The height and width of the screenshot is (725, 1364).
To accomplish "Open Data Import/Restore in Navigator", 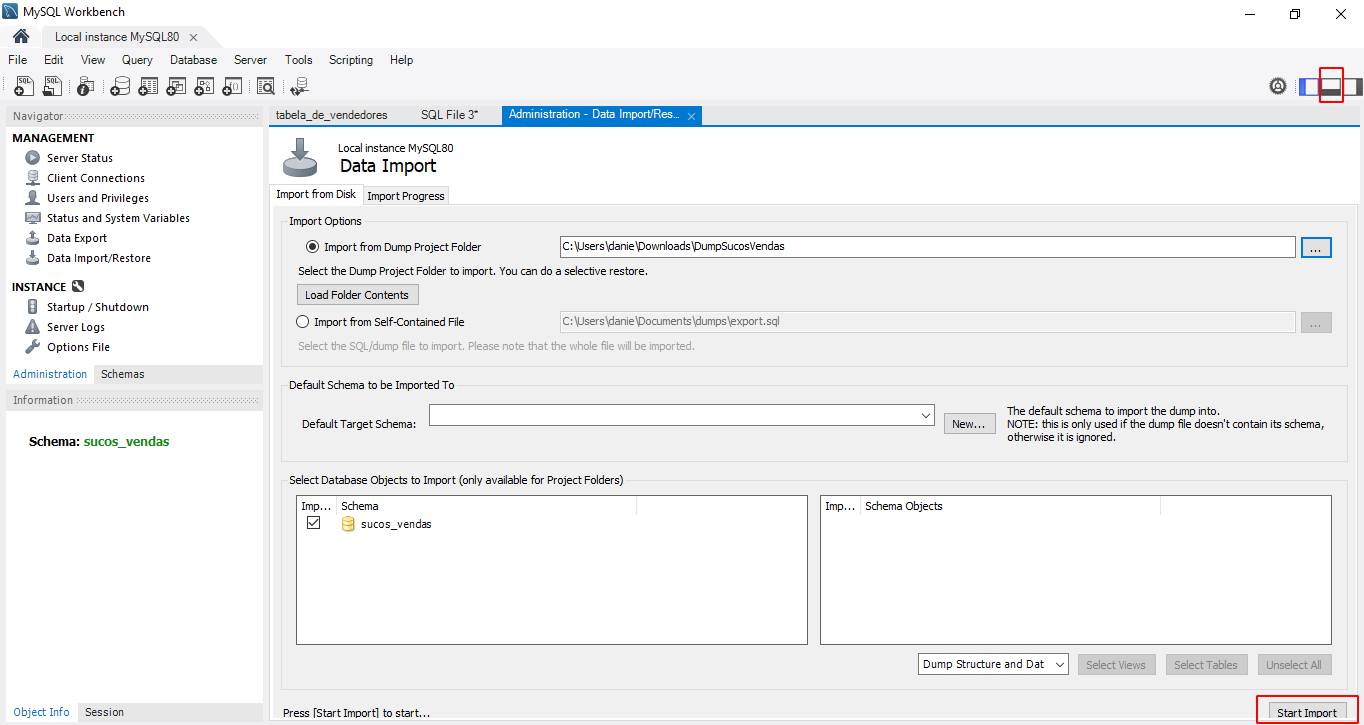I will click(x=98, y=258).
